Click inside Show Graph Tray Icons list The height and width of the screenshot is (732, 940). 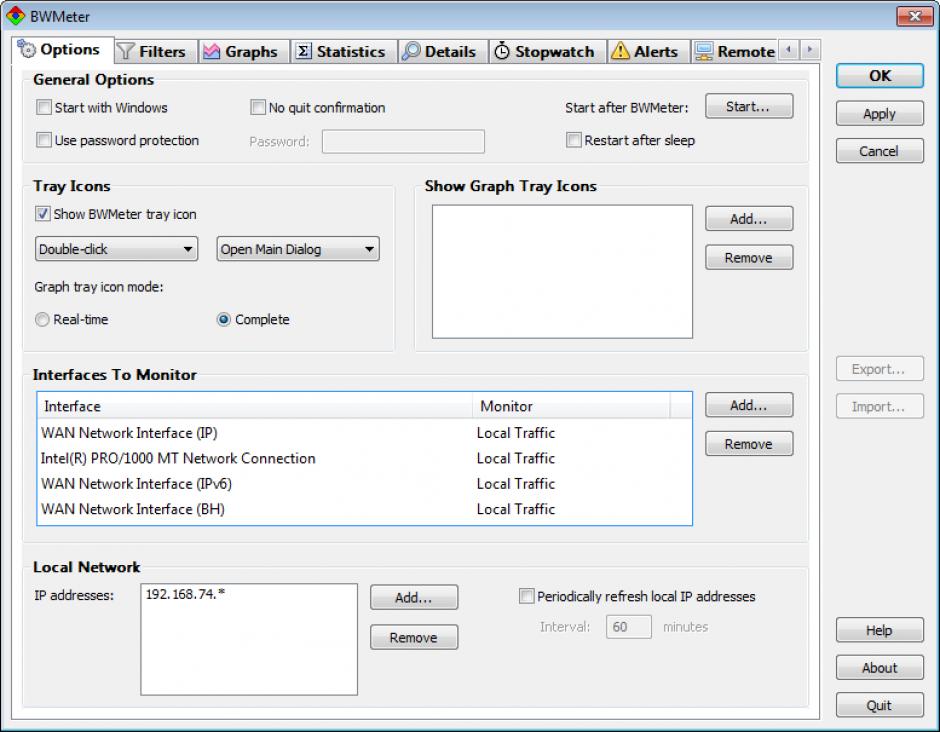[x=562, y=272]
